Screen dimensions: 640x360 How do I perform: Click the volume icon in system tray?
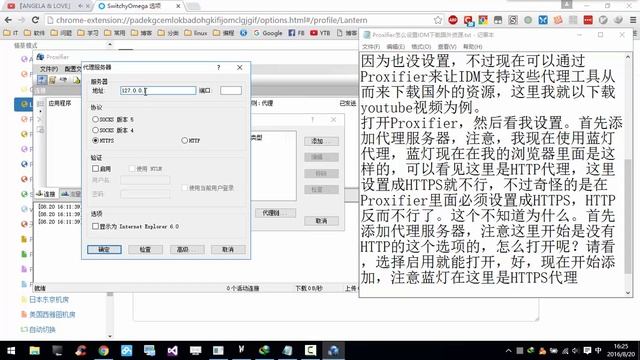coord(576,351)
